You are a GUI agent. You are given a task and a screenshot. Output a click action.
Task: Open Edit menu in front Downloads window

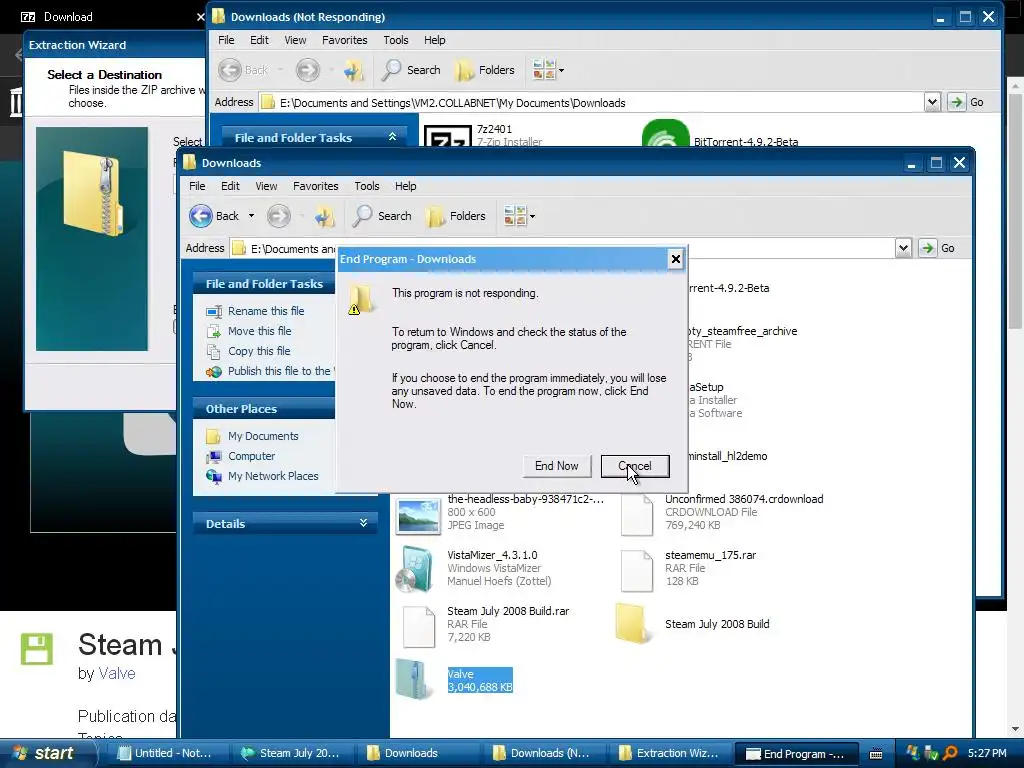tap(230, 186)
